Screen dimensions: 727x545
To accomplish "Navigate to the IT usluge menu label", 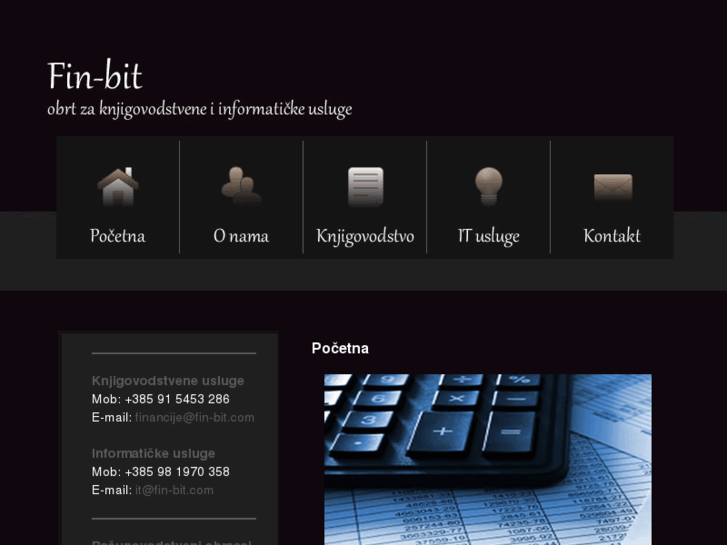I will pos(488,236).
